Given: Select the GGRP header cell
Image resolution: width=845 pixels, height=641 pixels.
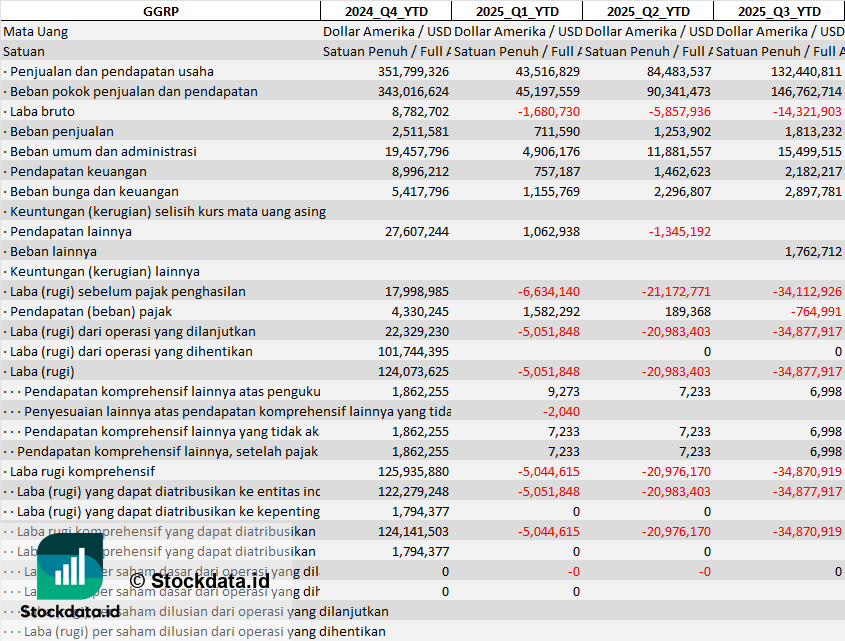Looking at the screenshot, I should tap(160, 11).
